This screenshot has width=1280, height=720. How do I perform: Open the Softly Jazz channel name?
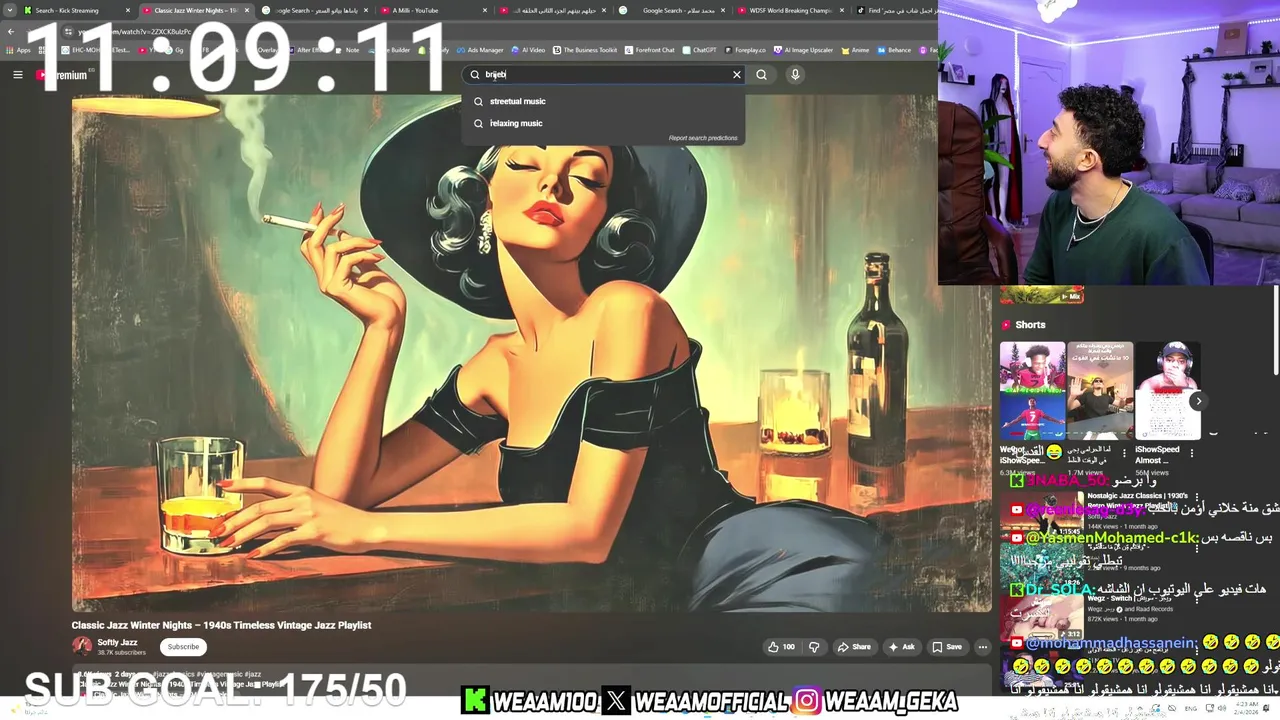point(117,642)
